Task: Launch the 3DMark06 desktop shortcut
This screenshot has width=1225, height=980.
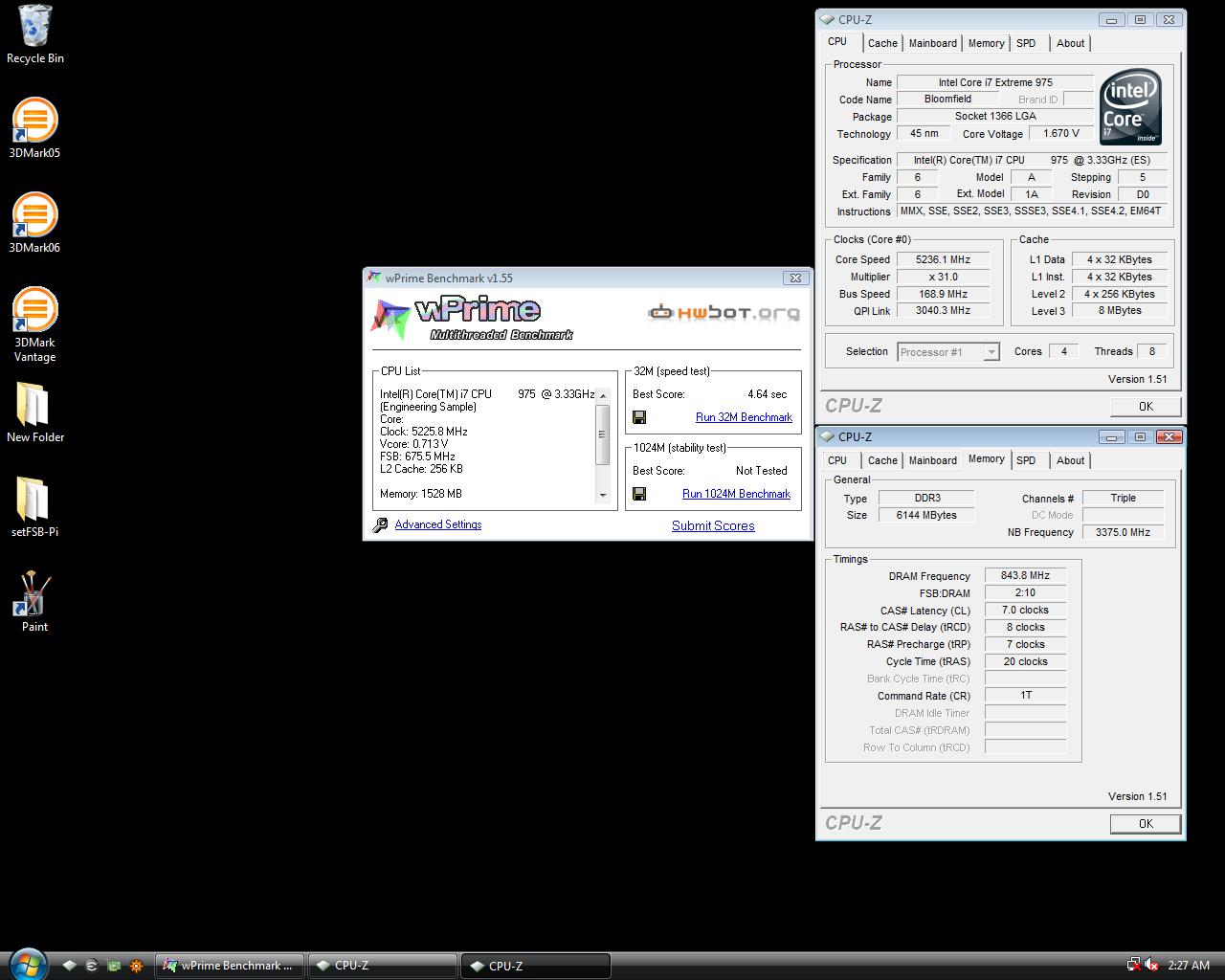Action: point(34,222)
